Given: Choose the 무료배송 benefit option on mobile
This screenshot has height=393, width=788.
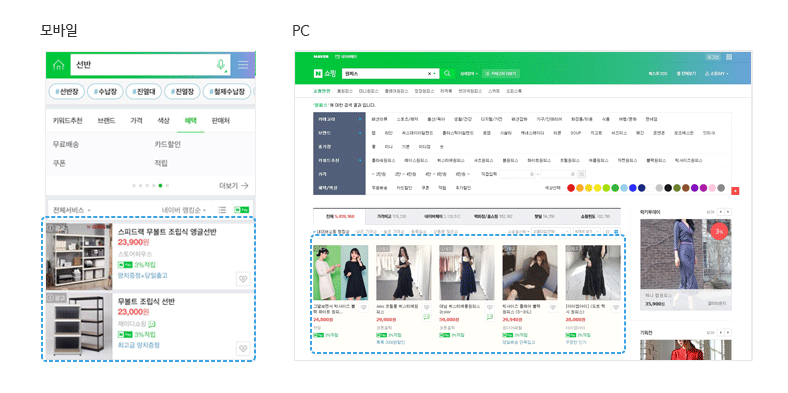Looking at the screenshot, I should 66,144.
